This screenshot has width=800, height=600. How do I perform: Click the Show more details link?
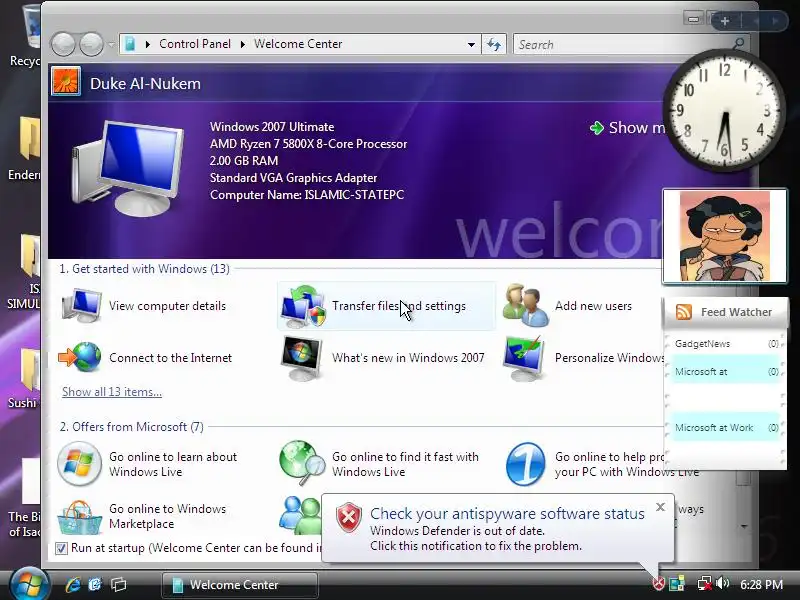(x=628, y=128)
